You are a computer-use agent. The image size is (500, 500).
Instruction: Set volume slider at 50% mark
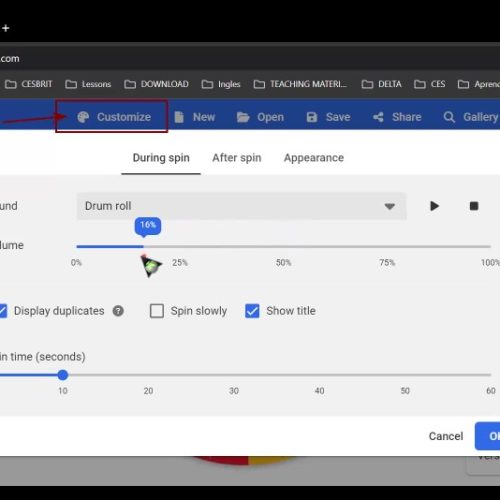[284, 247]
